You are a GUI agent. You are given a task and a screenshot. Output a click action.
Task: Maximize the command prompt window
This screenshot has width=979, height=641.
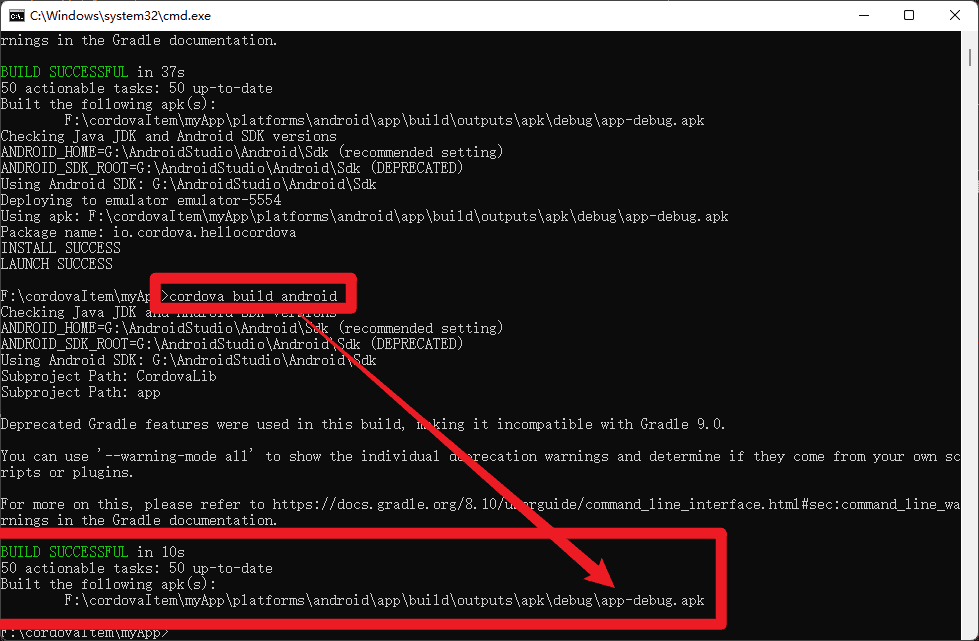click(x=908, y=15)
